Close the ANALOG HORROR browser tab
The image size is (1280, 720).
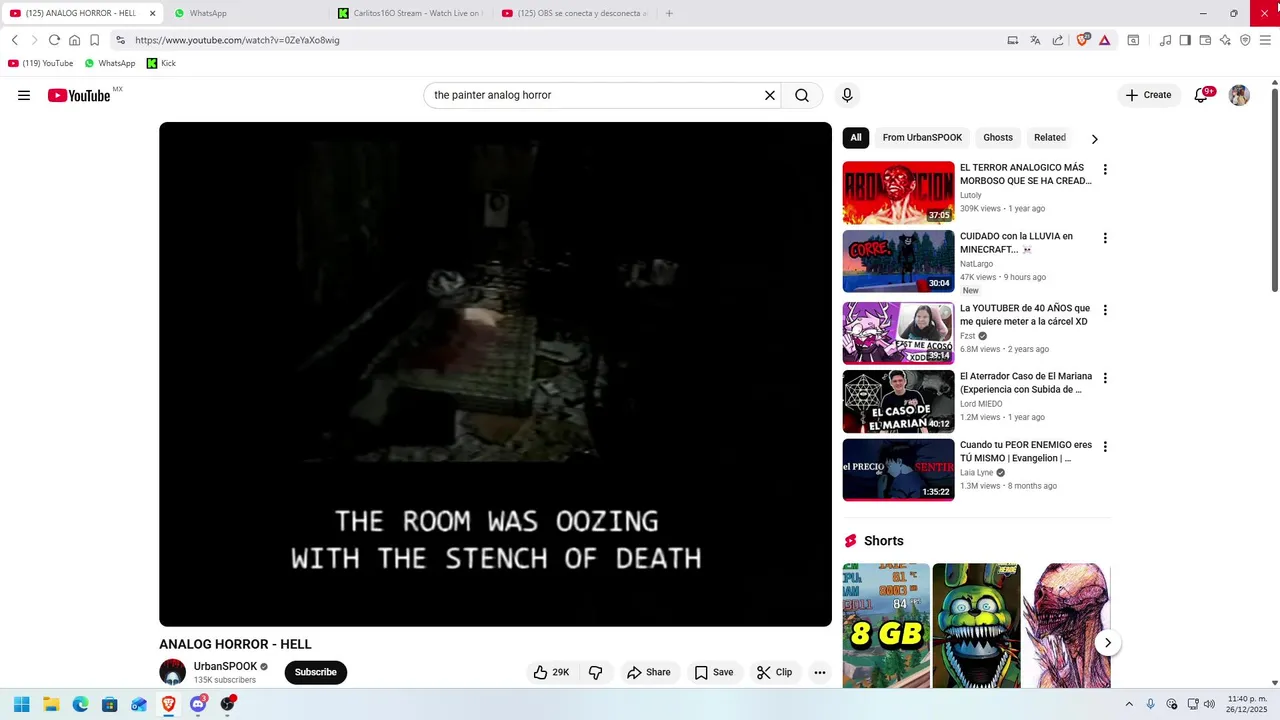click(x=152, y=13)
